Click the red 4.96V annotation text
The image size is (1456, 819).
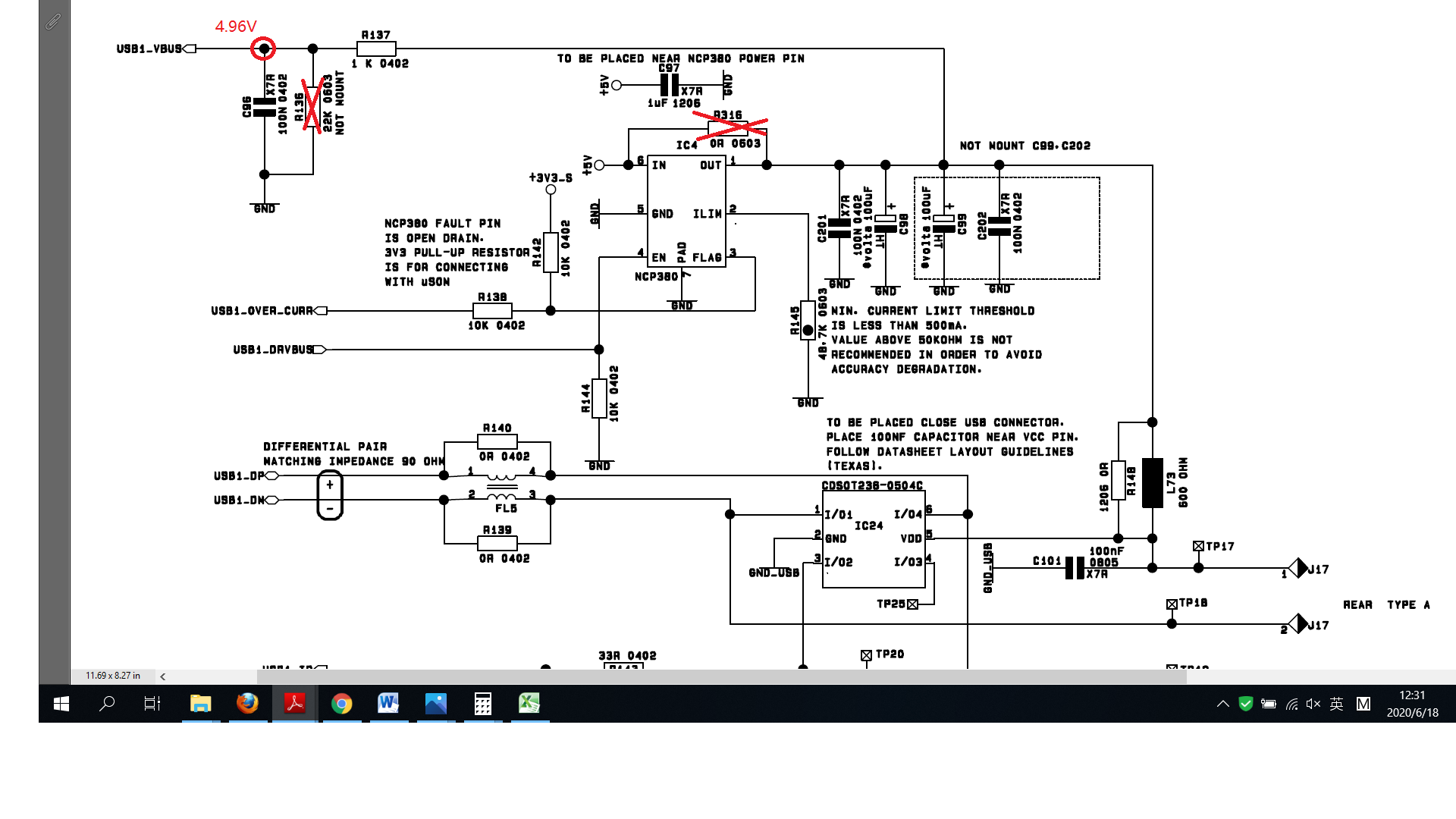[235, 27]
